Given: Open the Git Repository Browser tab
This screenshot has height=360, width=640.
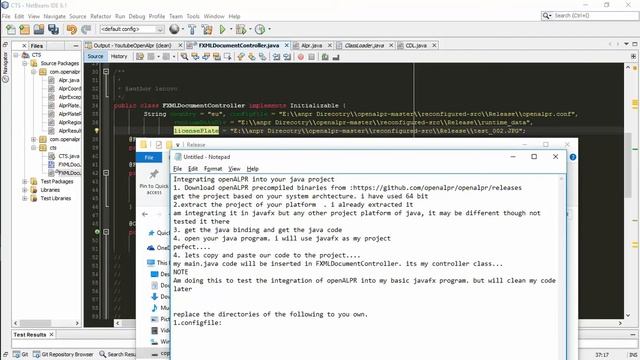Looking at the screenshot, I should coord(63,354).
